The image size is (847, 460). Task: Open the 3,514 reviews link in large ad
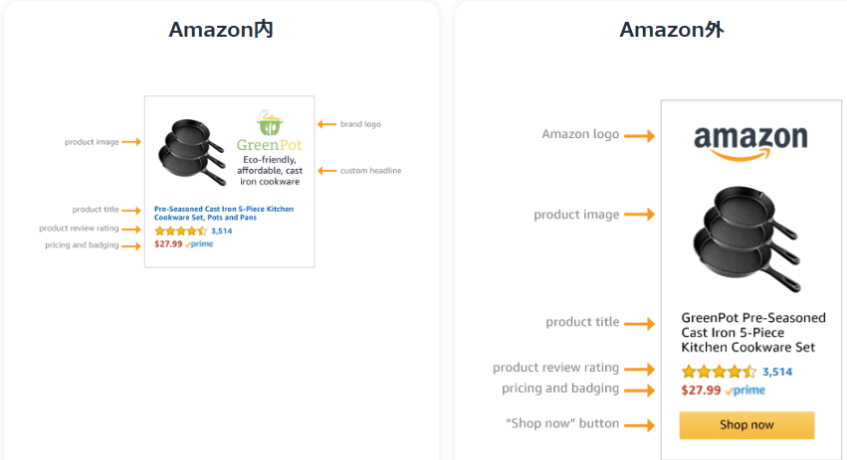pyautogui.click(x=777, y=371)
